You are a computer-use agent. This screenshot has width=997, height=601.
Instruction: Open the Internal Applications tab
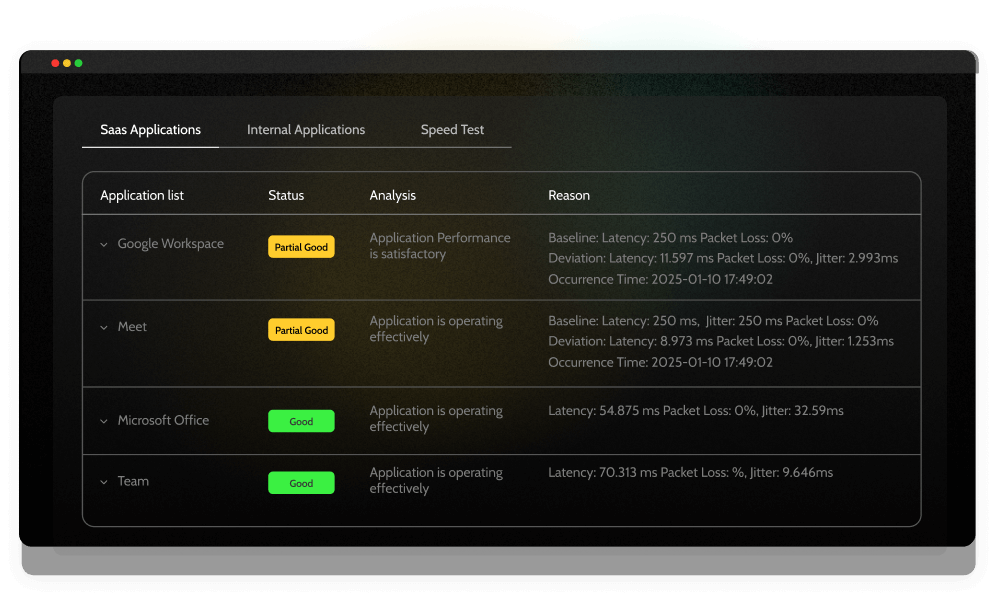306,130
